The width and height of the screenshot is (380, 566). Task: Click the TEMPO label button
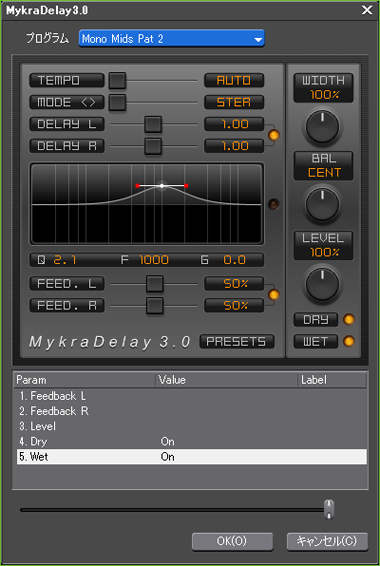point(67,80)
